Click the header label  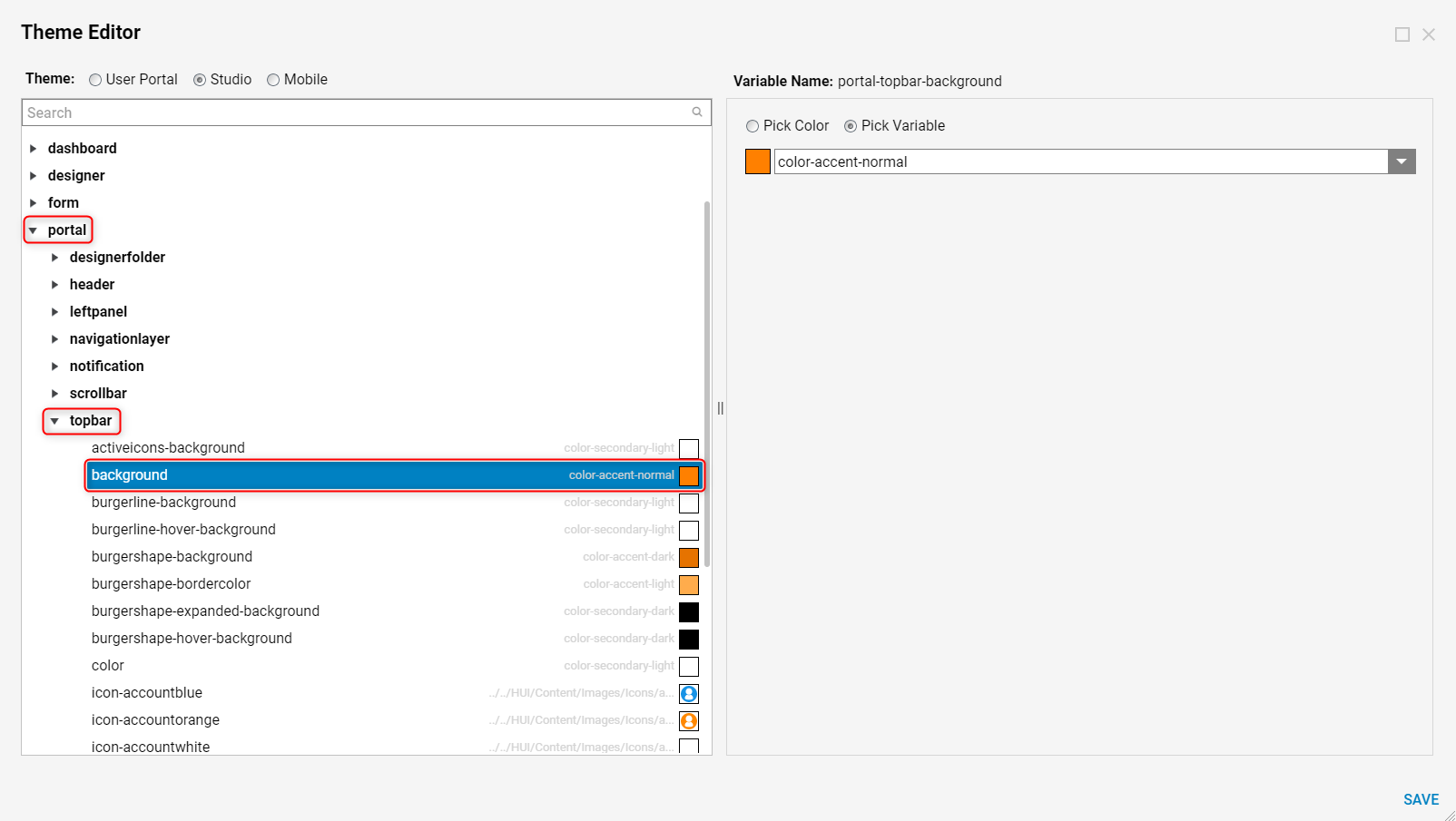pos(92,285)
